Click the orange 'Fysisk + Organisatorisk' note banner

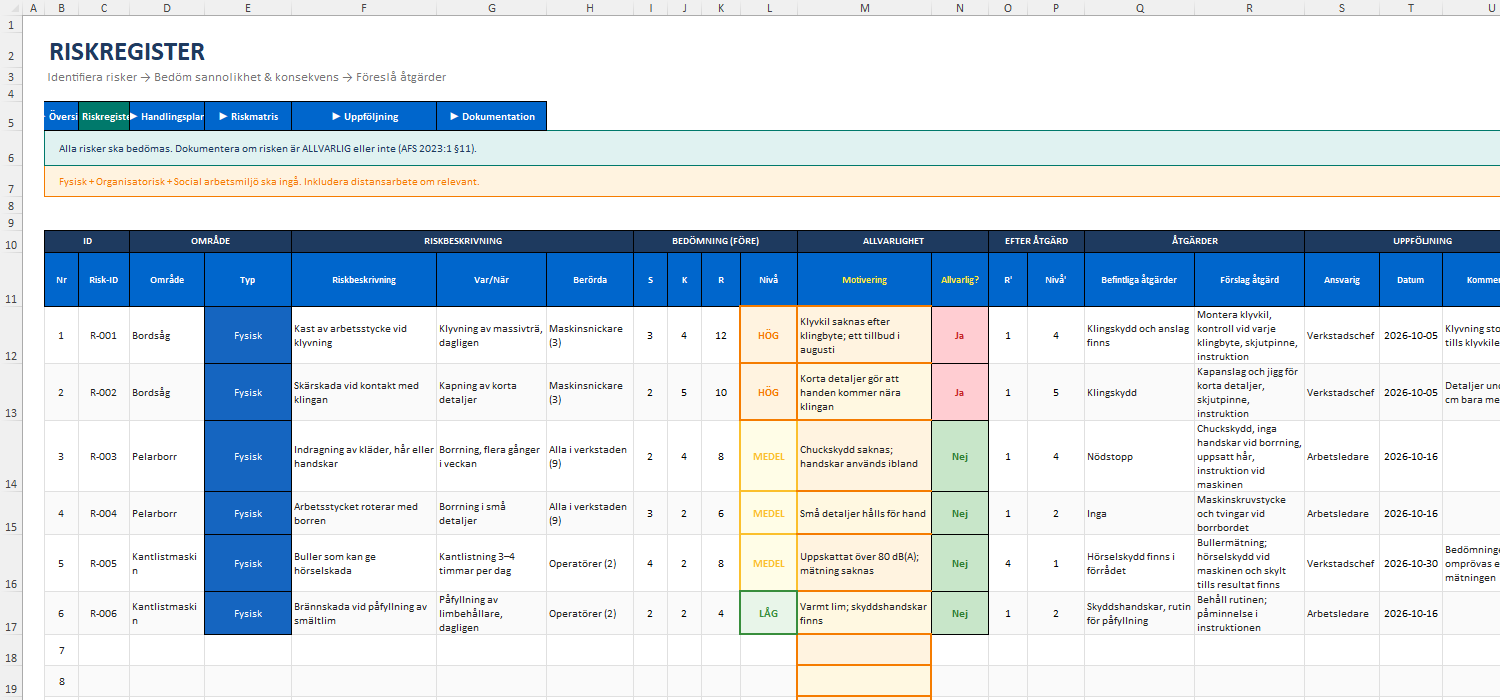(772, 182)
